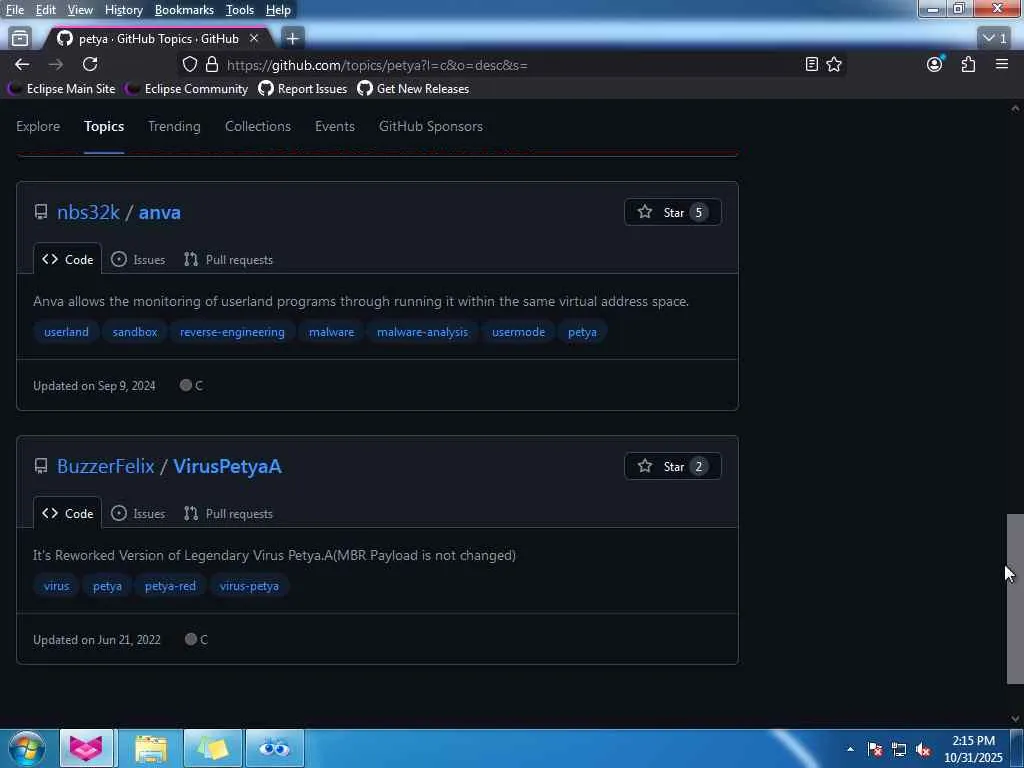This screenshot has width=1024, height=768.
Task: Open Pull requests tab of anva
Action: [x=229, y=259]
